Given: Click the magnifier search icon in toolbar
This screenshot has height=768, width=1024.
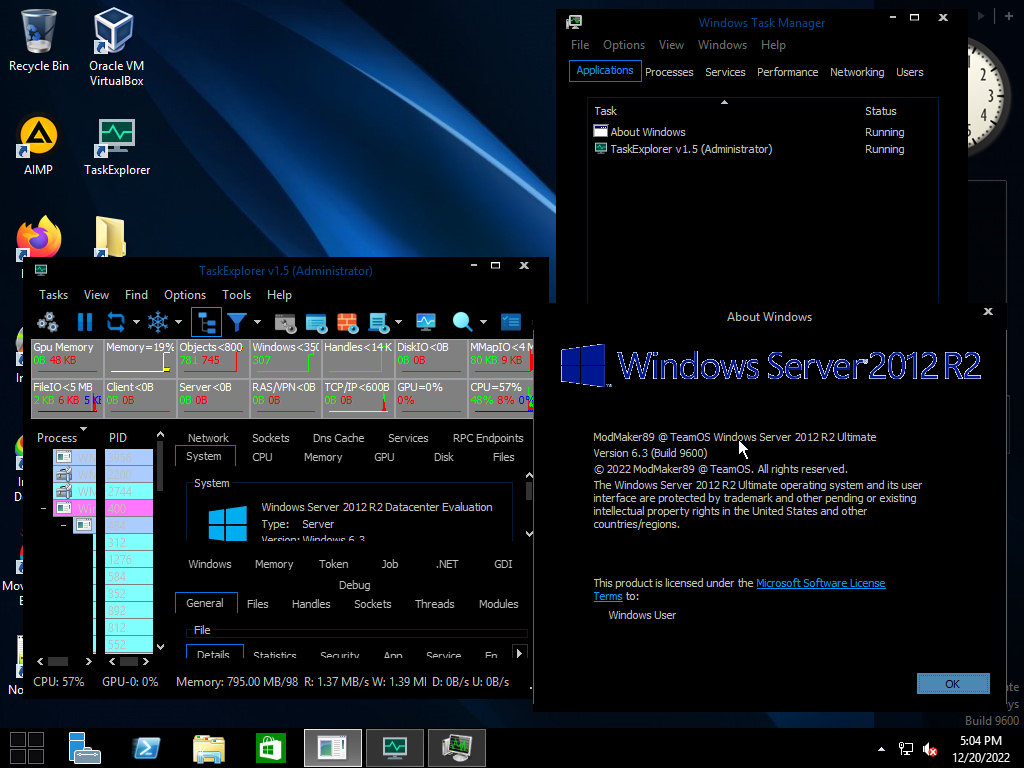Looking at the screenshot, I should coord(462,322).
